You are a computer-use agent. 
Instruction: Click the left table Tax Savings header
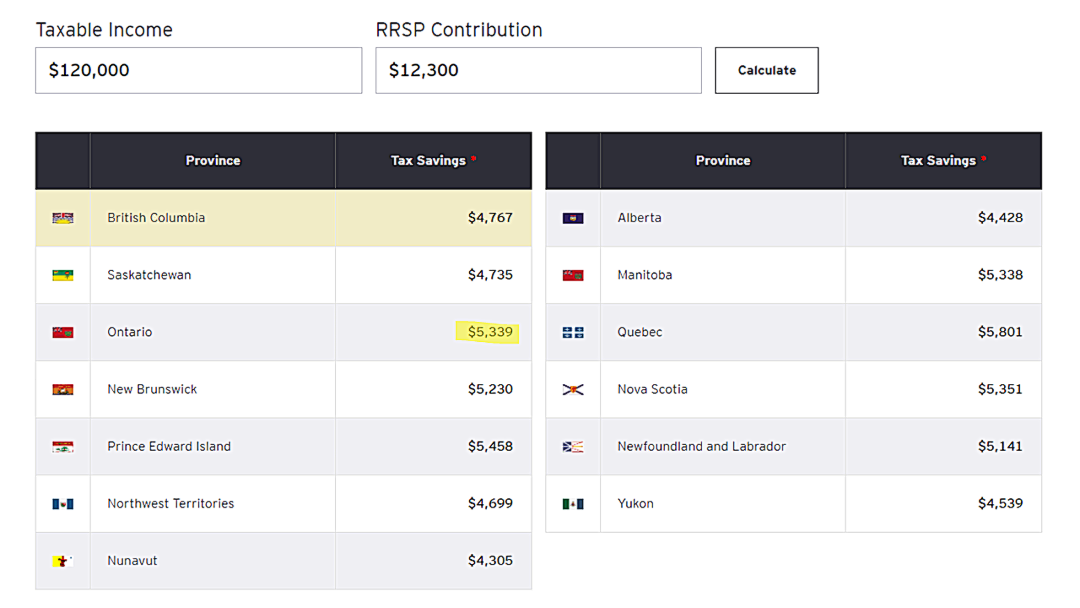pyautogui.click(x=429, y=160)
